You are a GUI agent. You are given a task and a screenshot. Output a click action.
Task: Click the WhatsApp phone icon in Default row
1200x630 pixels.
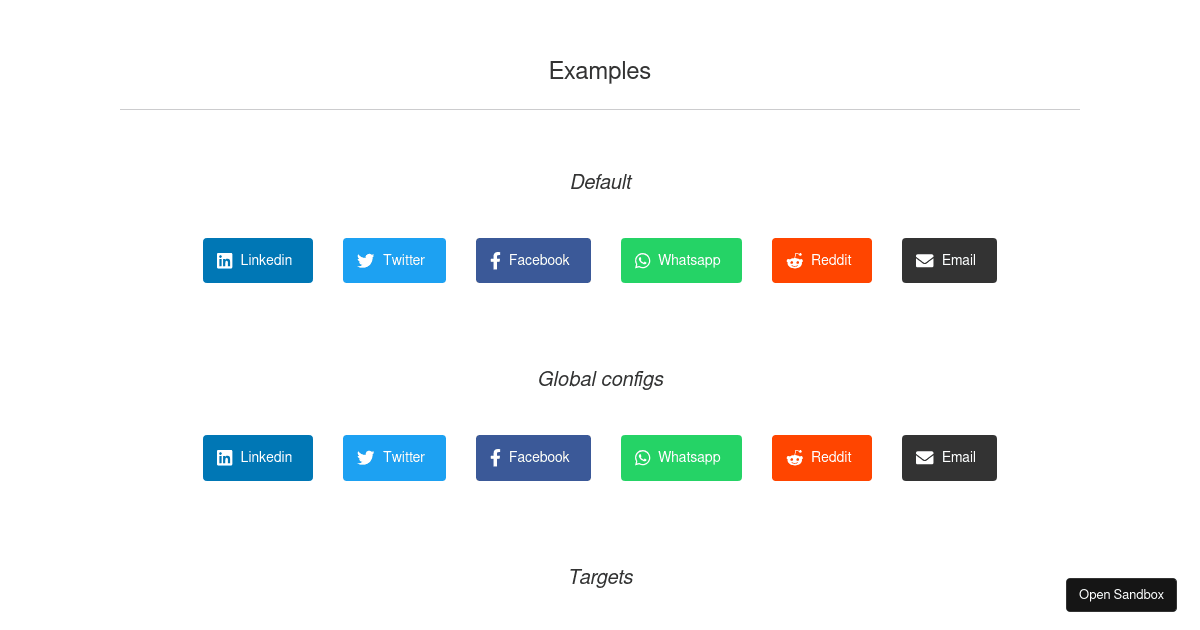point(642,260)
